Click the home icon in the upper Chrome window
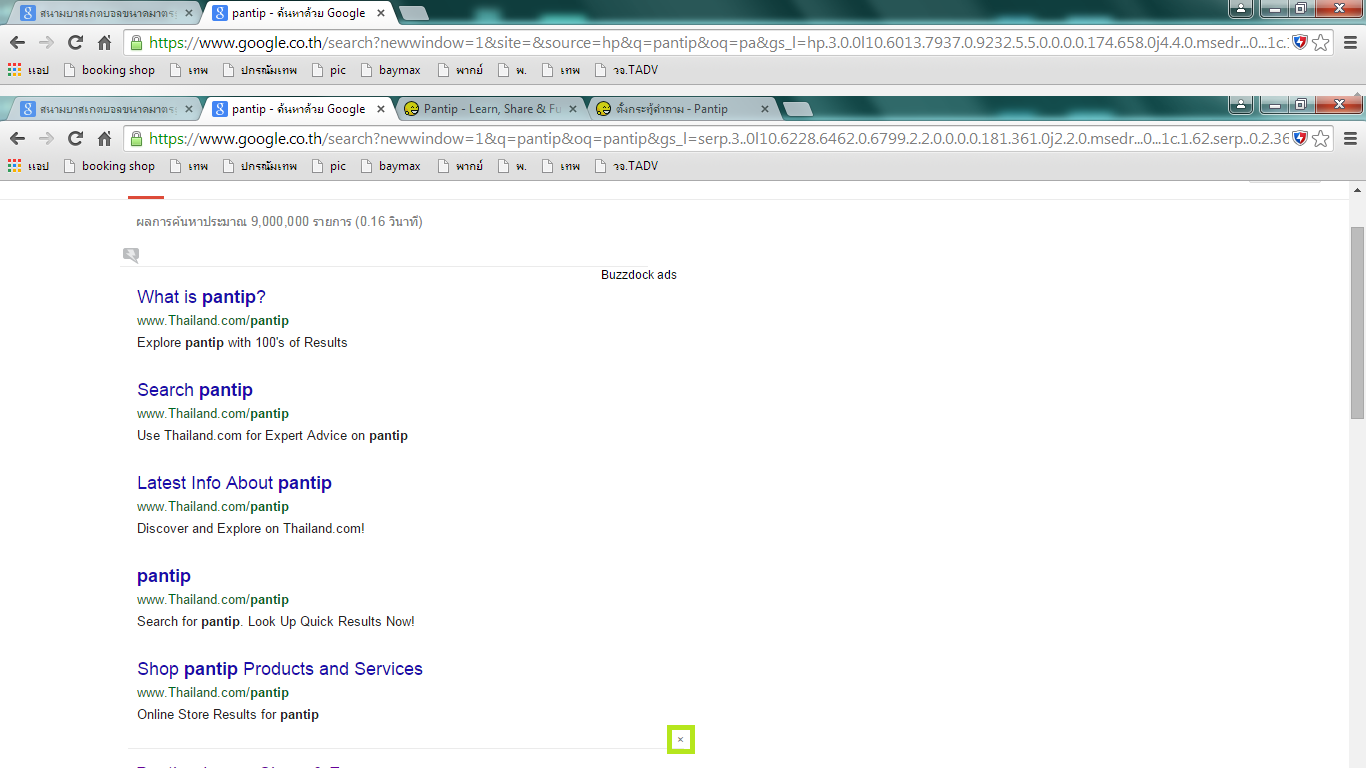 pyautogui.click(x=104, y=43)
